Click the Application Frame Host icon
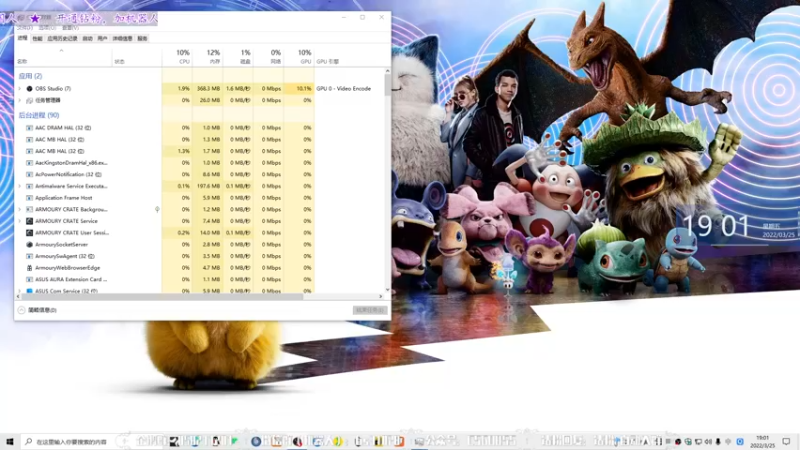The height and width of the screenshot is (450, 800). point(30,198)
